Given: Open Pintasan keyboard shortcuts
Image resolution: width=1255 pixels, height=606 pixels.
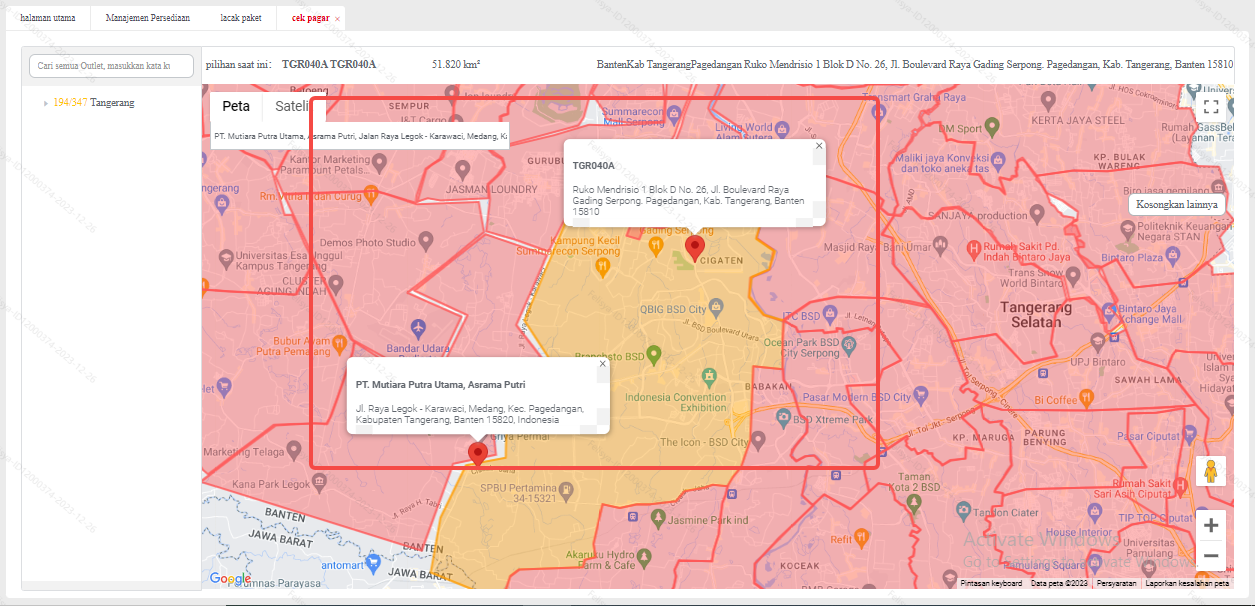Looking at the screenshot, I should [991, 583].
